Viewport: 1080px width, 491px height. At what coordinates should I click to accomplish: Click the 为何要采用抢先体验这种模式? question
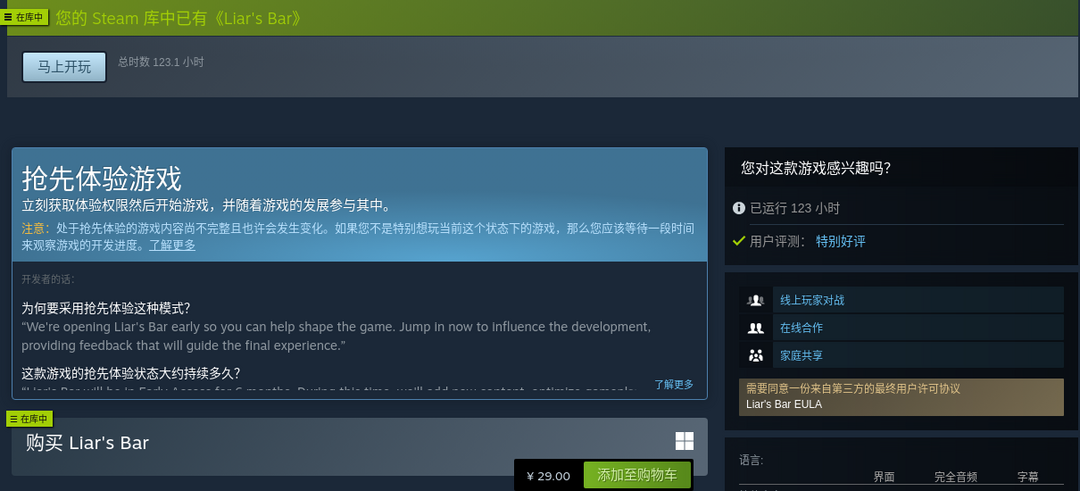[106, 307]
